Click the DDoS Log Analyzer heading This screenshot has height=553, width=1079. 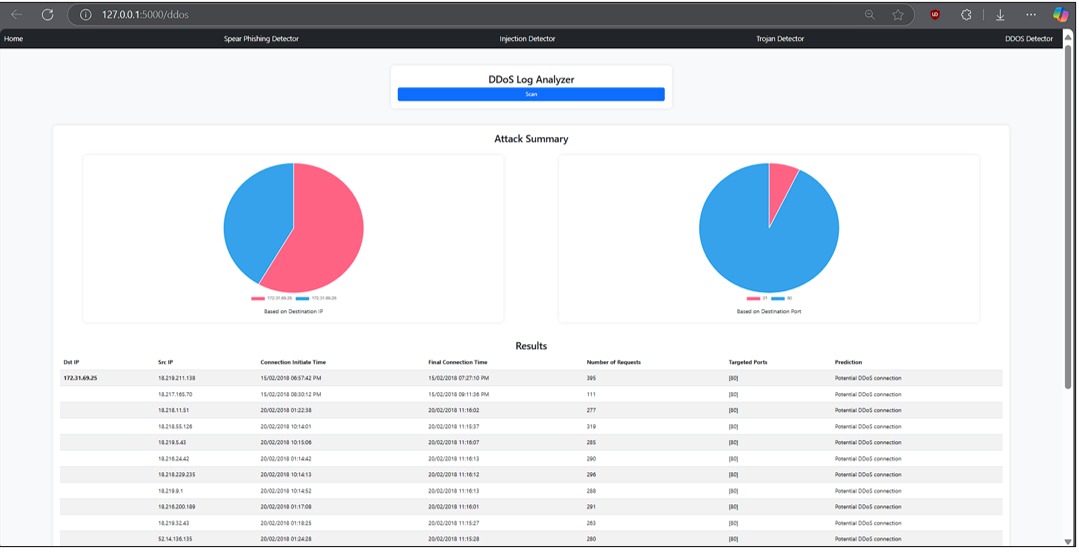[531, 79]
